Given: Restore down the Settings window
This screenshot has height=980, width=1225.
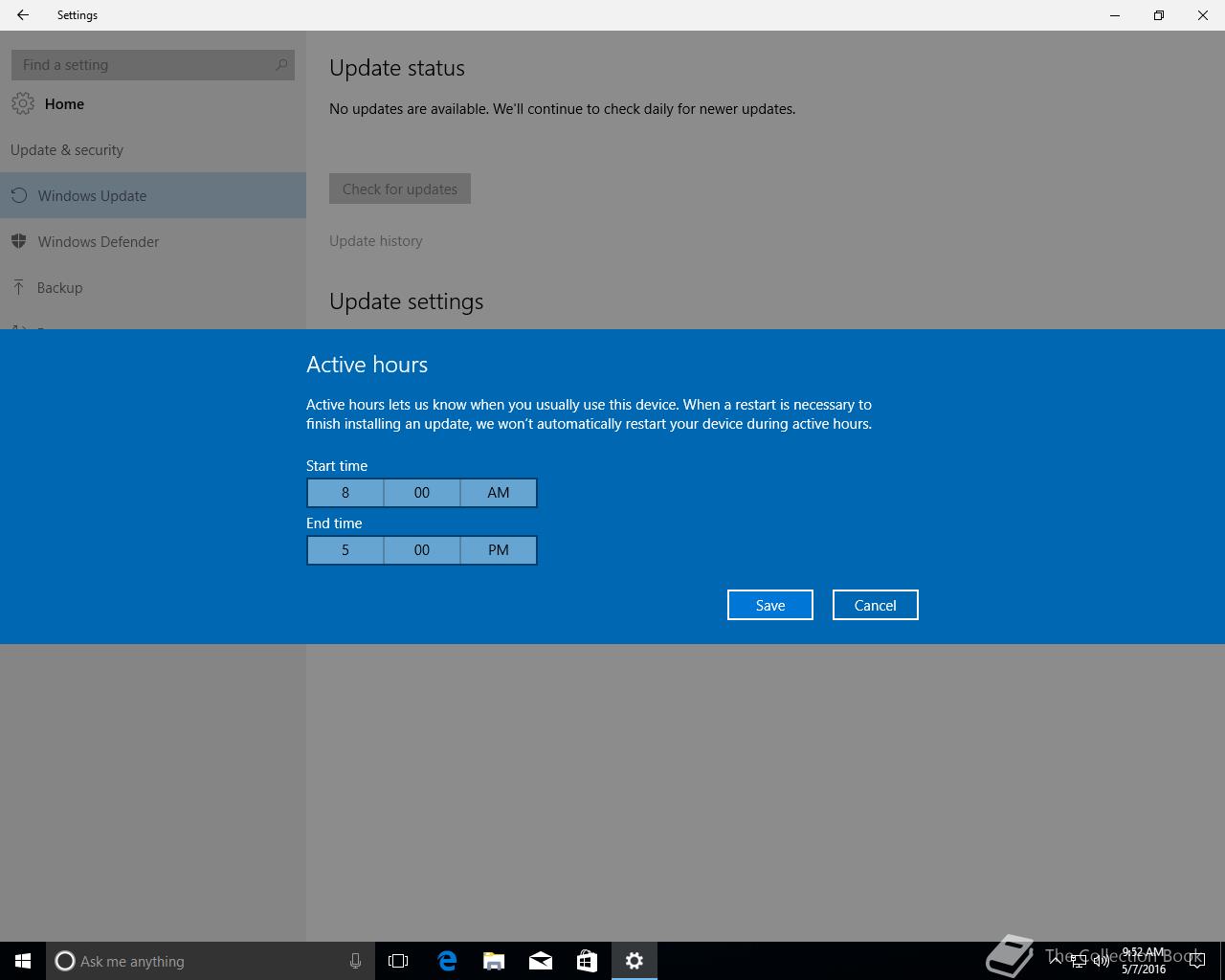Looking at the screenshot, I should click(x=1159, y=15).
